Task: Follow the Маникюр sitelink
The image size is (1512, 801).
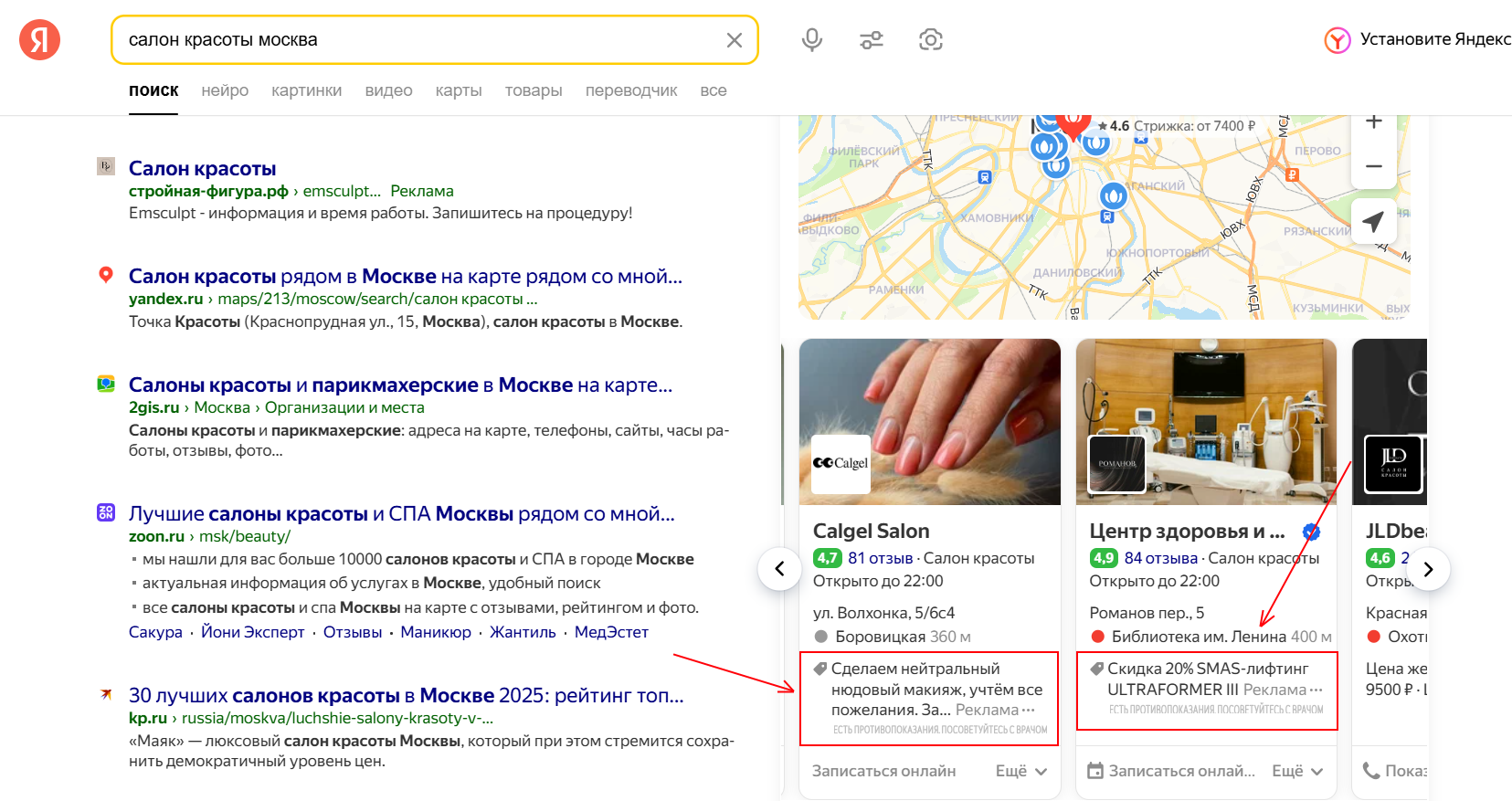Action: click(436, 632)
